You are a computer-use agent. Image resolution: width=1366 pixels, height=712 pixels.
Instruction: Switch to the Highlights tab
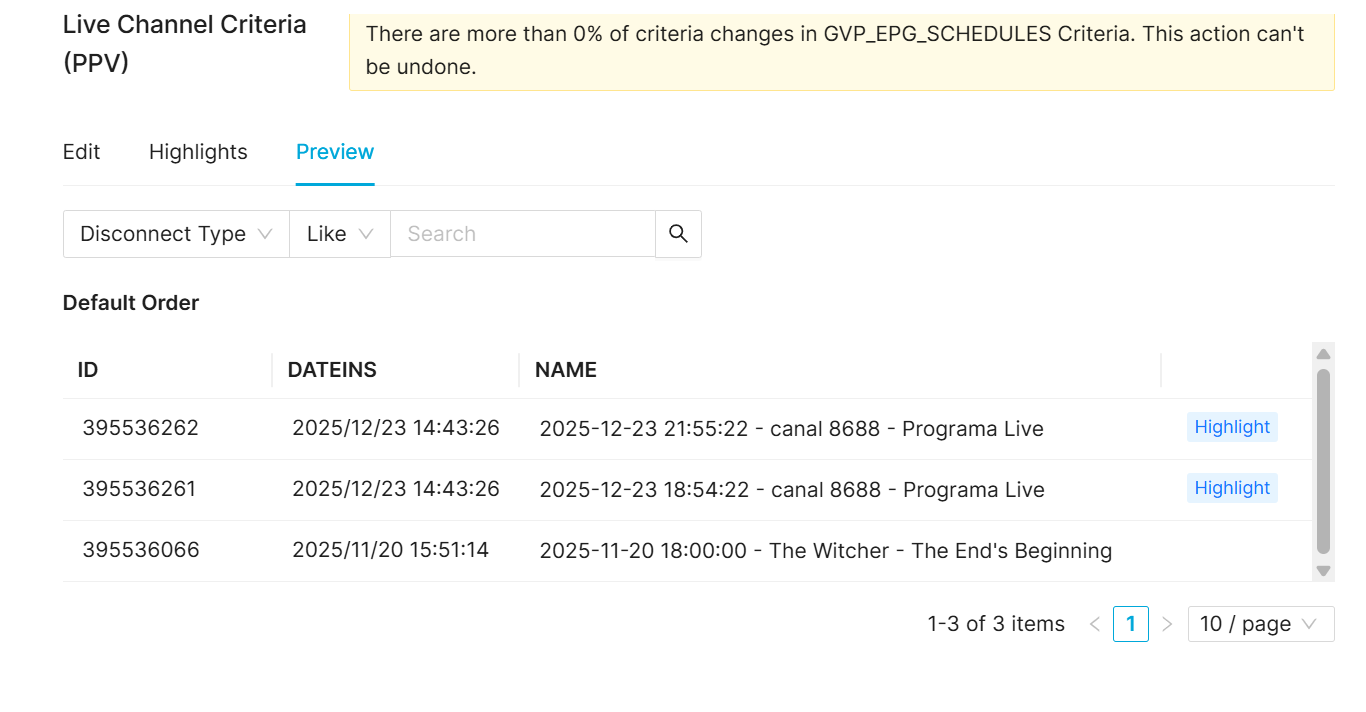pos(198,152)
